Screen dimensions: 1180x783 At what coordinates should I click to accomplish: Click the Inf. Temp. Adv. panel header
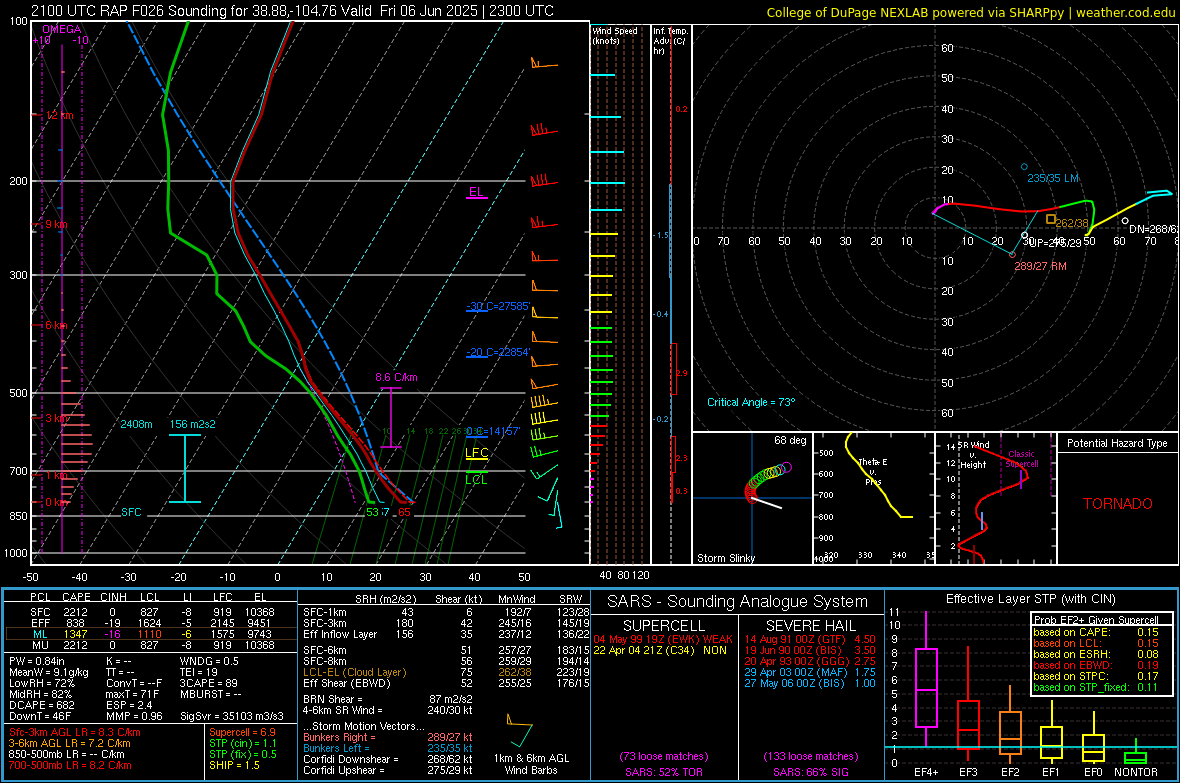click(670, 41)
